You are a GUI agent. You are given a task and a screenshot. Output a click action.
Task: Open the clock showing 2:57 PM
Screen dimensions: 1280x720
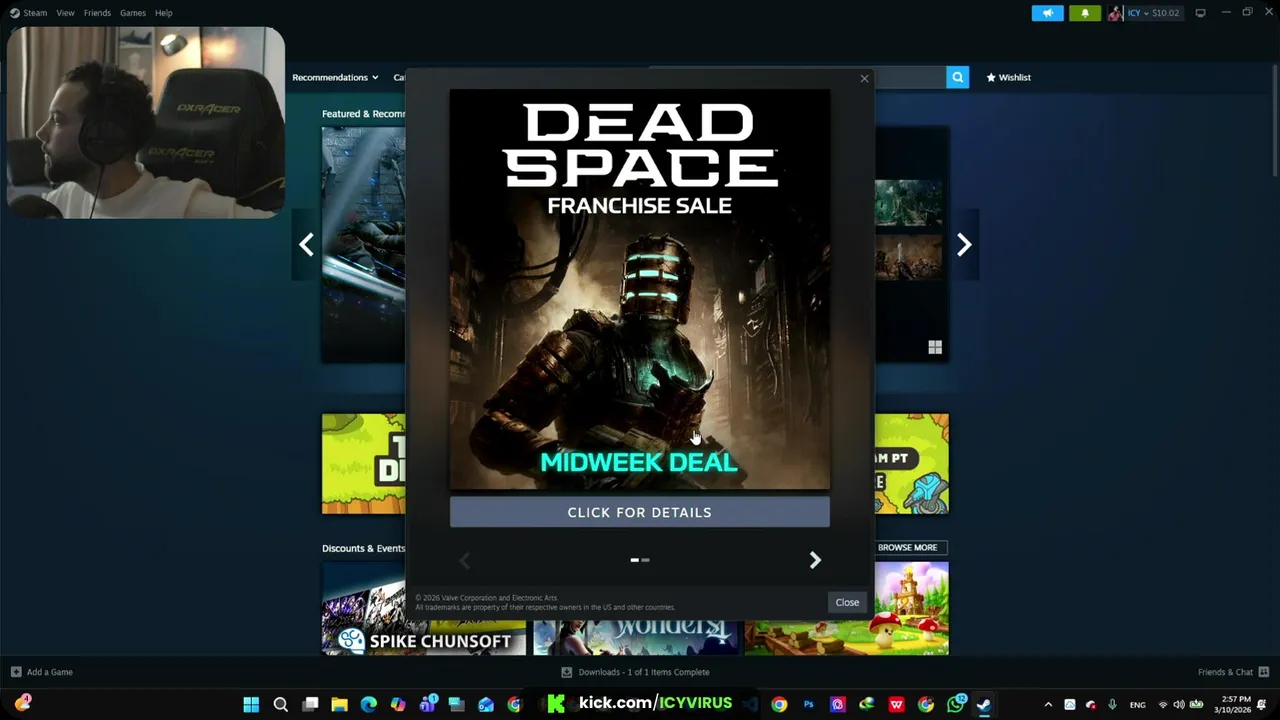tap(1233, 704)
